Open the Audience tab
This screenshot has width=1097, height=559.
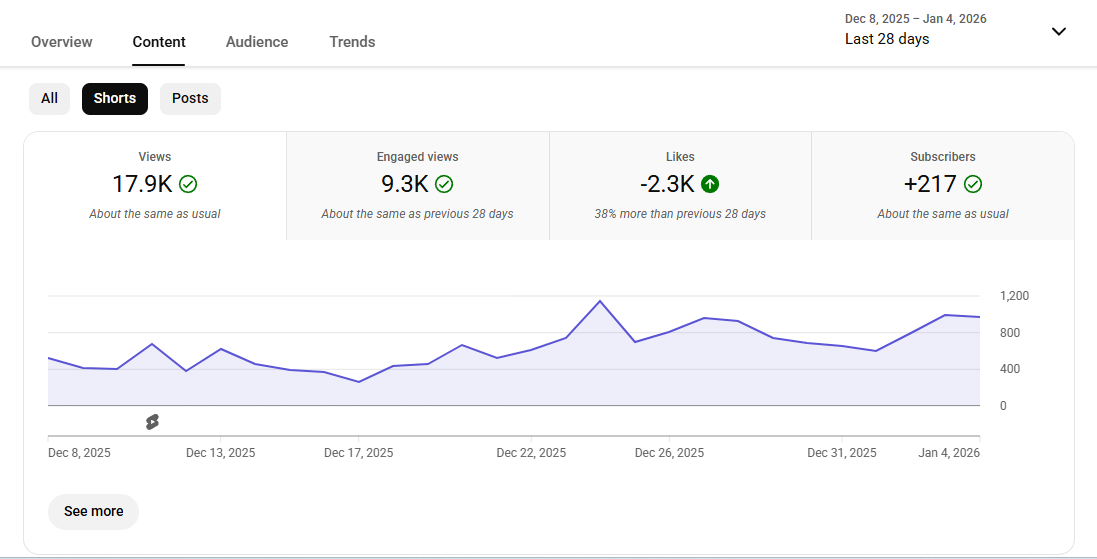coord(257,42)
